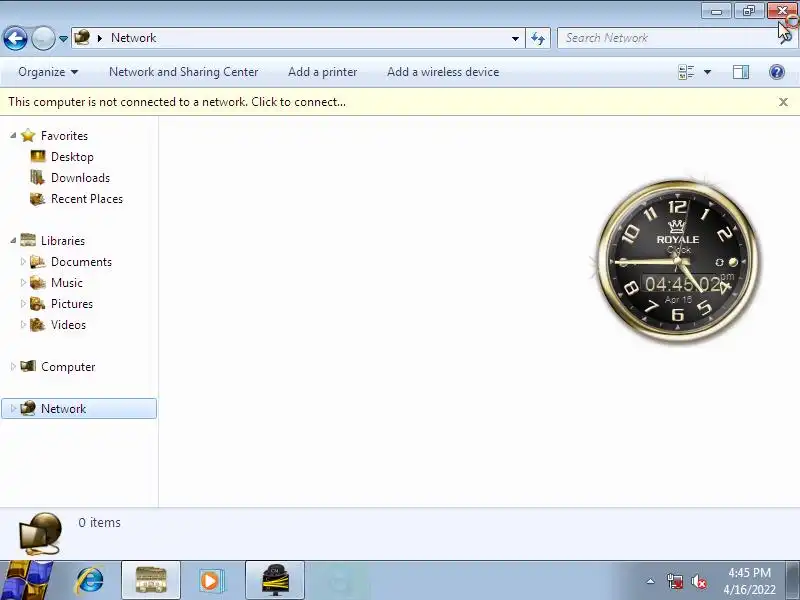
Task: Collapse the Favorites group
Action: (13, 135)
